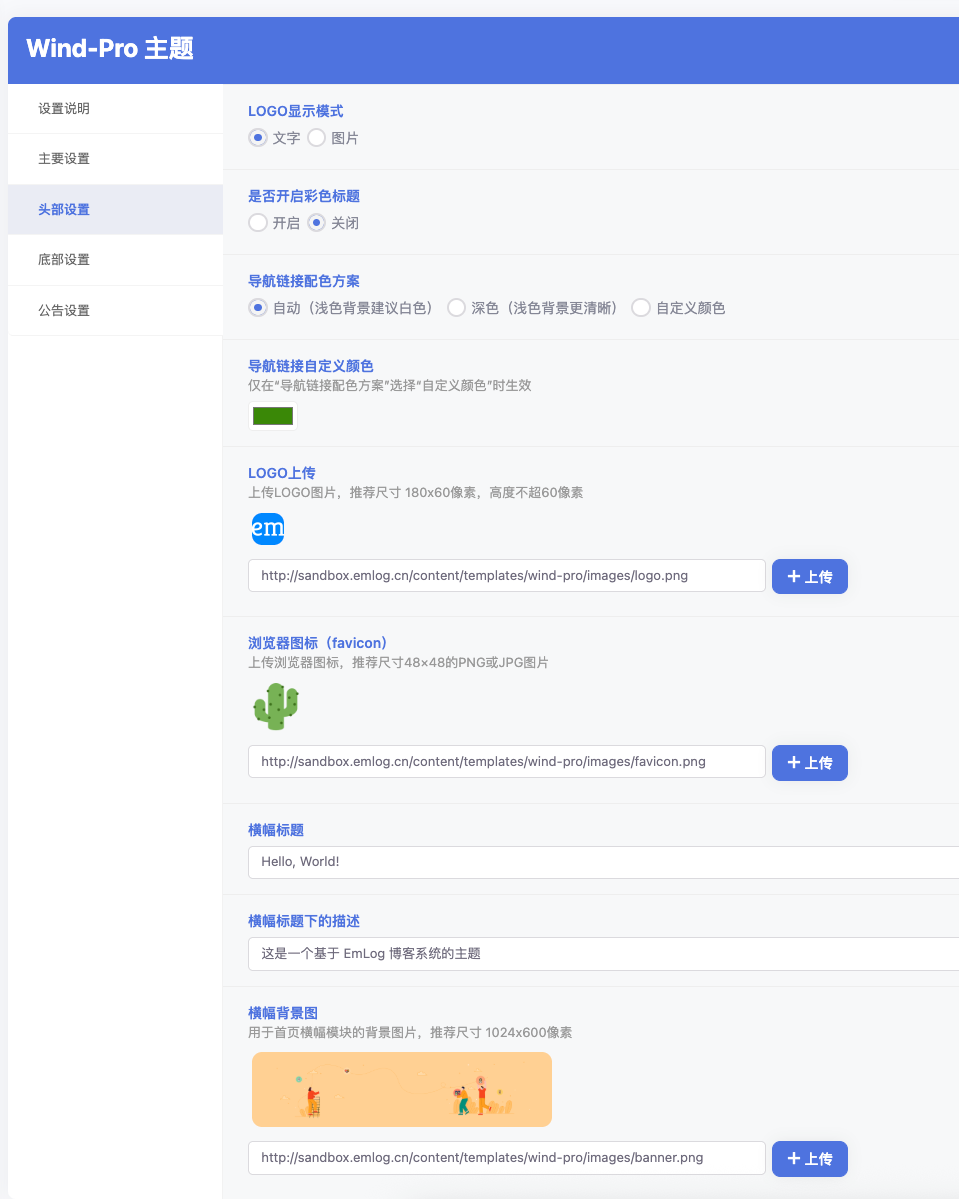Click 上传 button for LOGO

pos(810,577)
